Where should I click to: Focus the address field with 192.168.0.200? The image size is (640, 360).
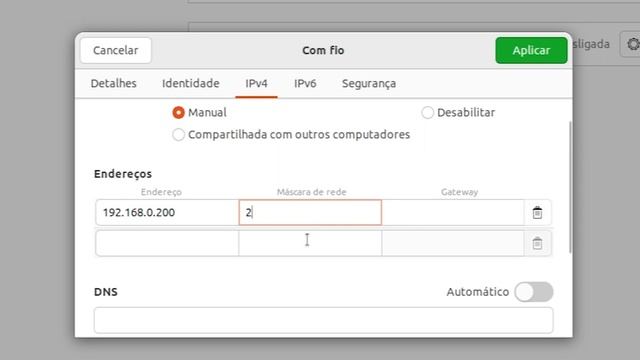167,212
